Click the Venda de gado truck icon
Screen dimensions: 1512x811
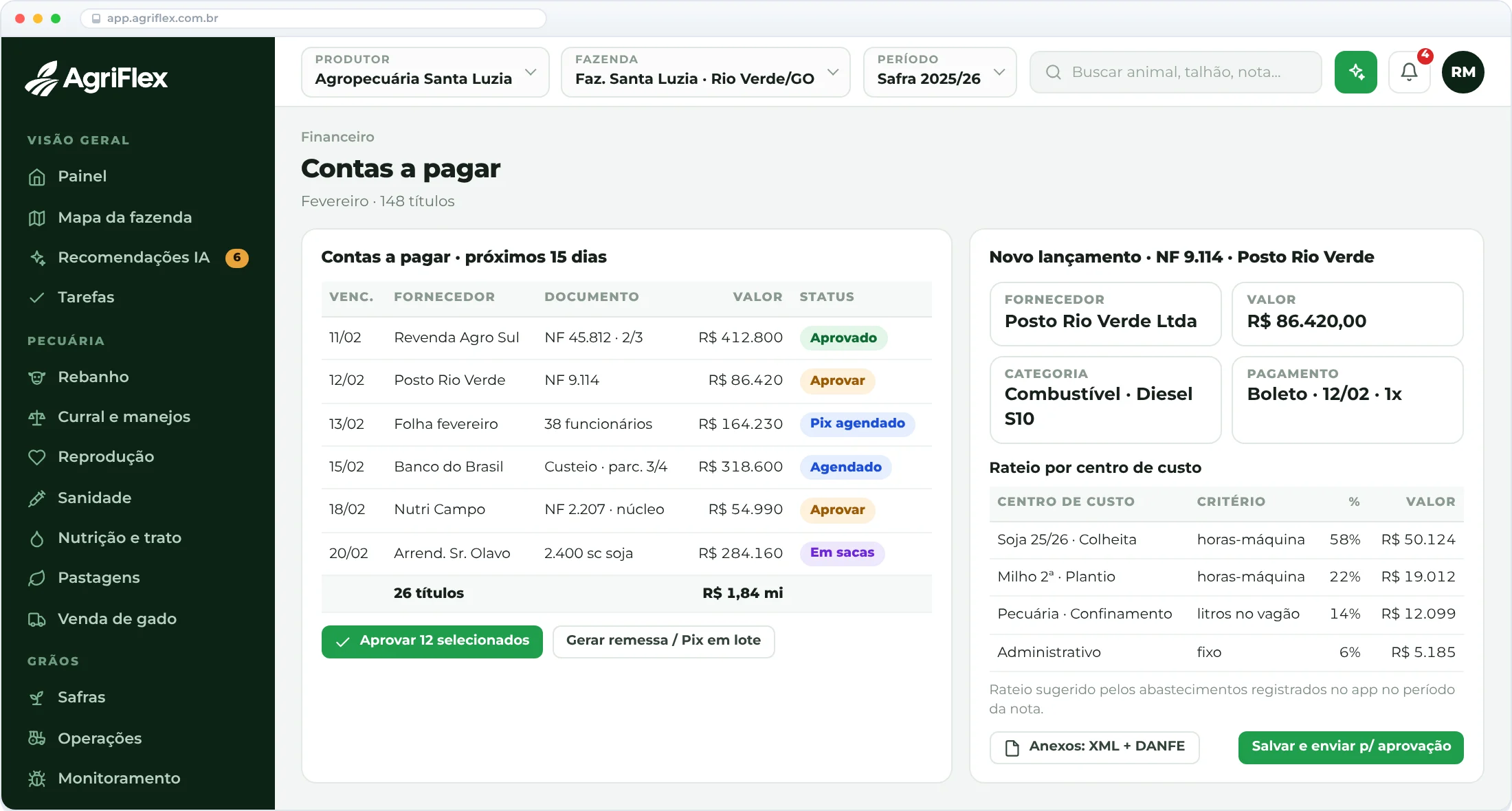pos(37,619)
